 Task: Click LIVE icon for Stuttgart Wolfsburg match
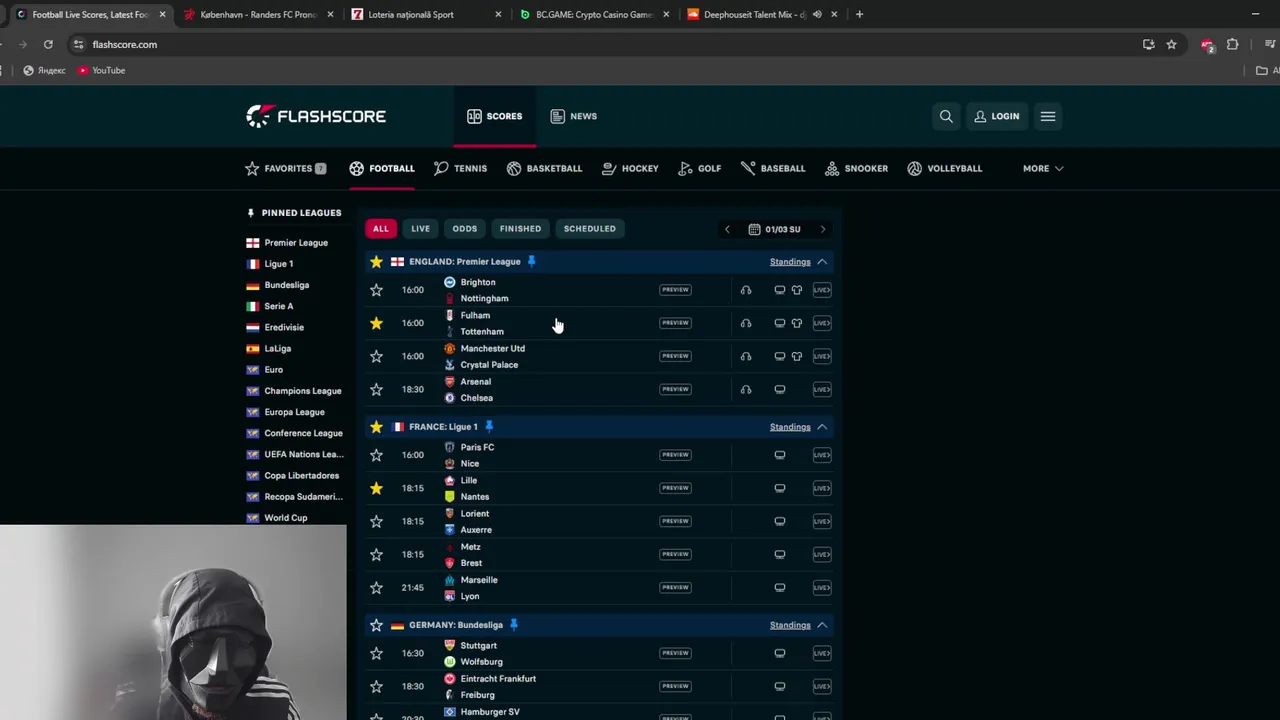coord(822,653)
